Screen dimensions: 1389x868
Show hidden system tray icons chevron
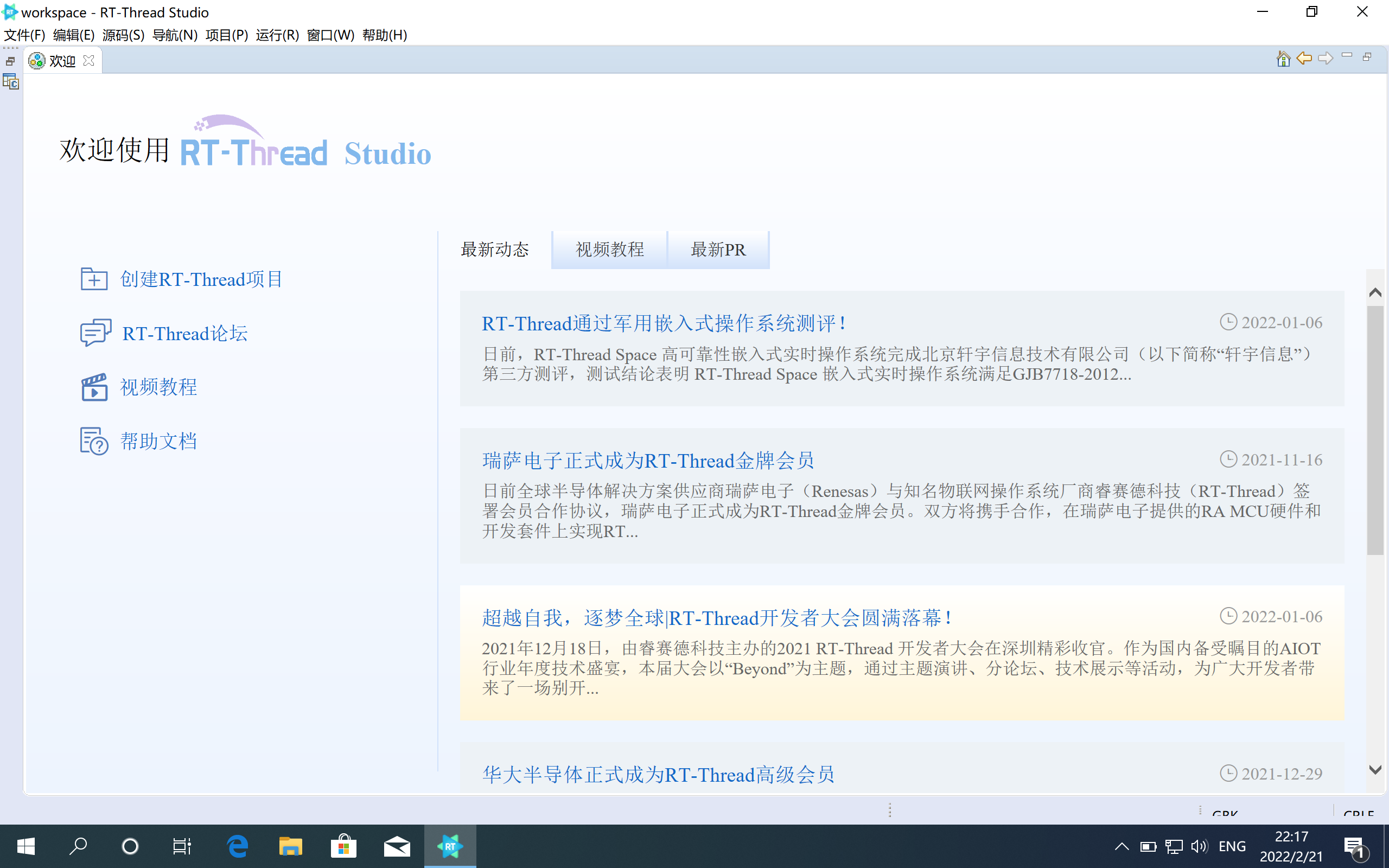click(x=1121, y=846)
